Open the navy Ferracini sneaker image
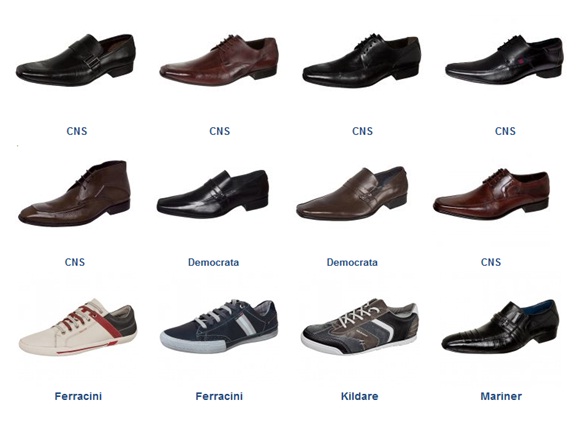 click(219, 326)
